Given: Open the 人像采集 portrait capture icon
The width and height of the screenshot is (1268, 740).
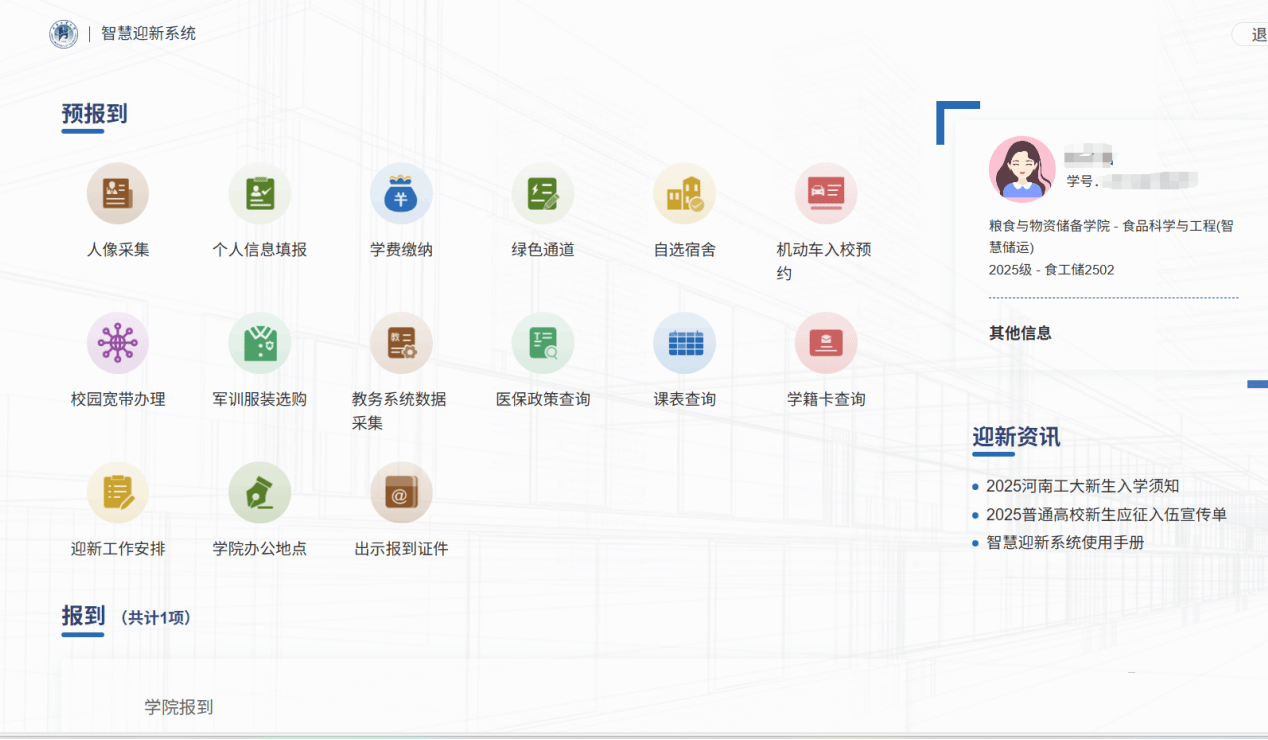Looking at the screenshot, I should (117, 194).
